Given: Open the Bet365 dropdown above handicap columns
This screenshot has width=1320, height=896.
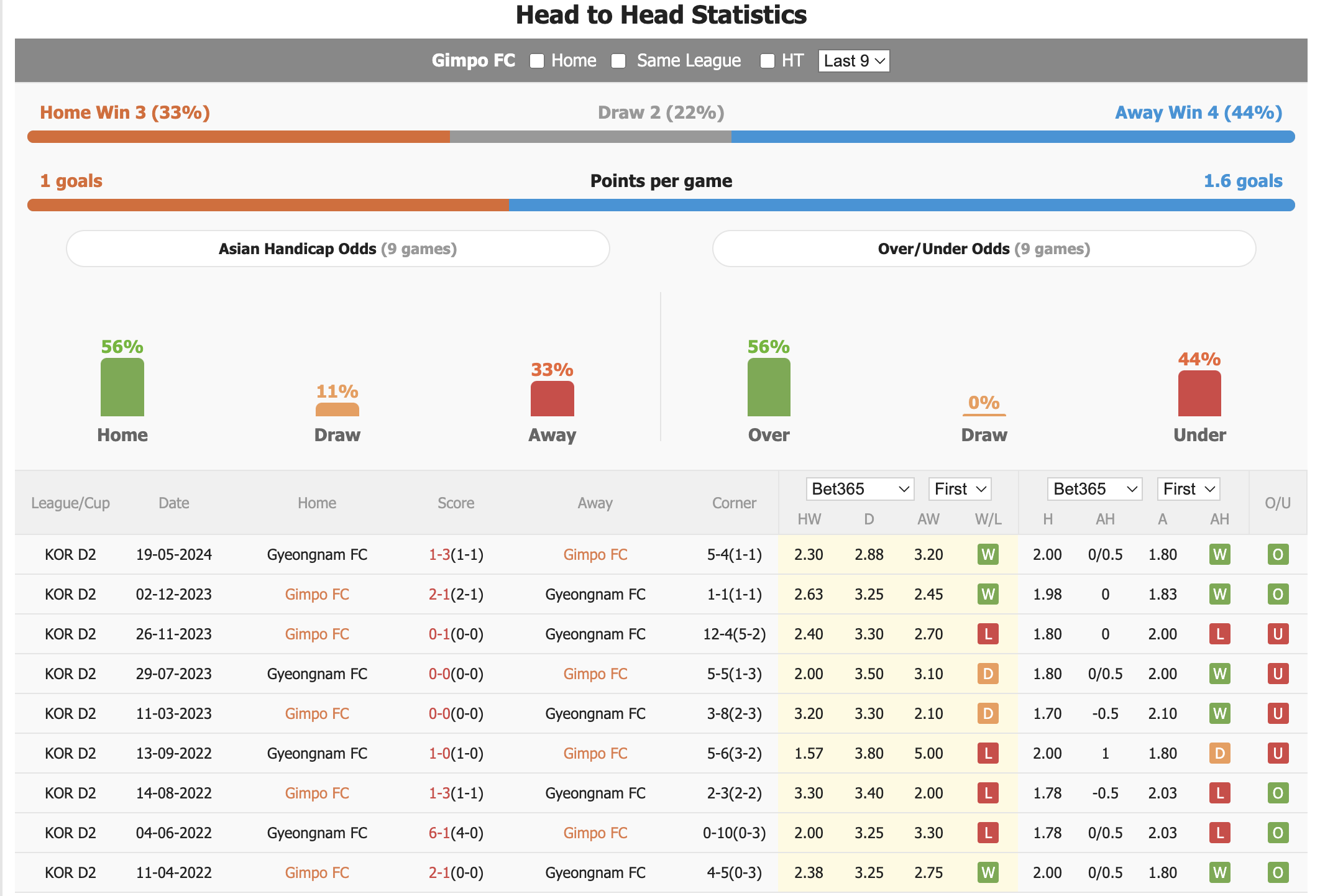Looking at the screenshot, I should click(x=1094, y=489).
